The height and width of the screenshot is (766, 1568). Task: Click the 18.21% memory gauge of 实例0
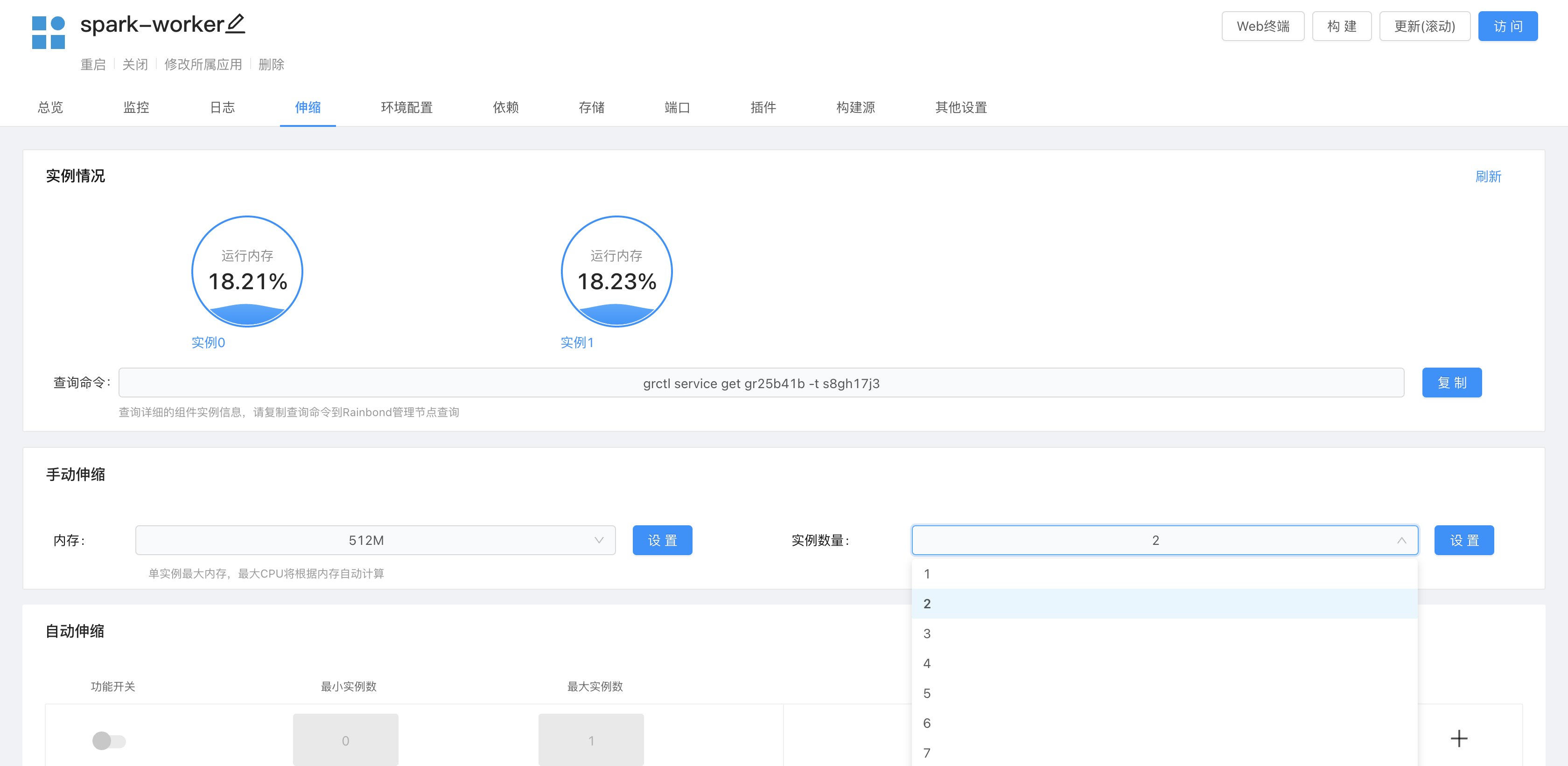point(247,272)
